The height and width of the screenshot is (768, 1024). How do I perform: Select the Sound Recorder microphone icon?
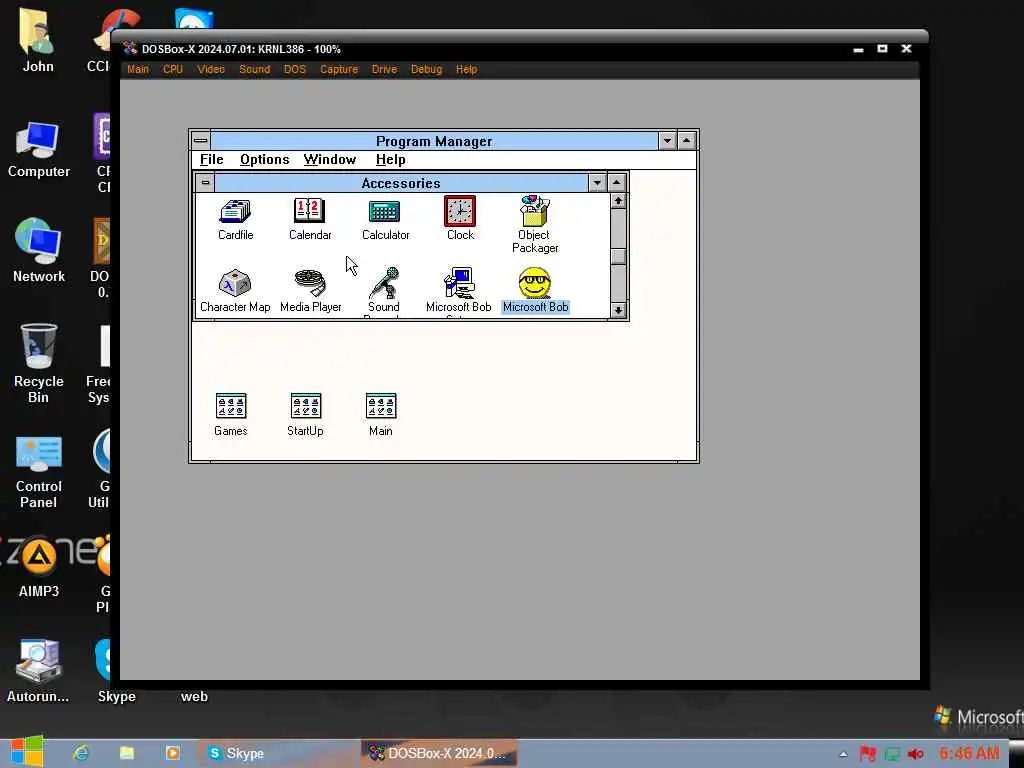(x=384, y=283)
